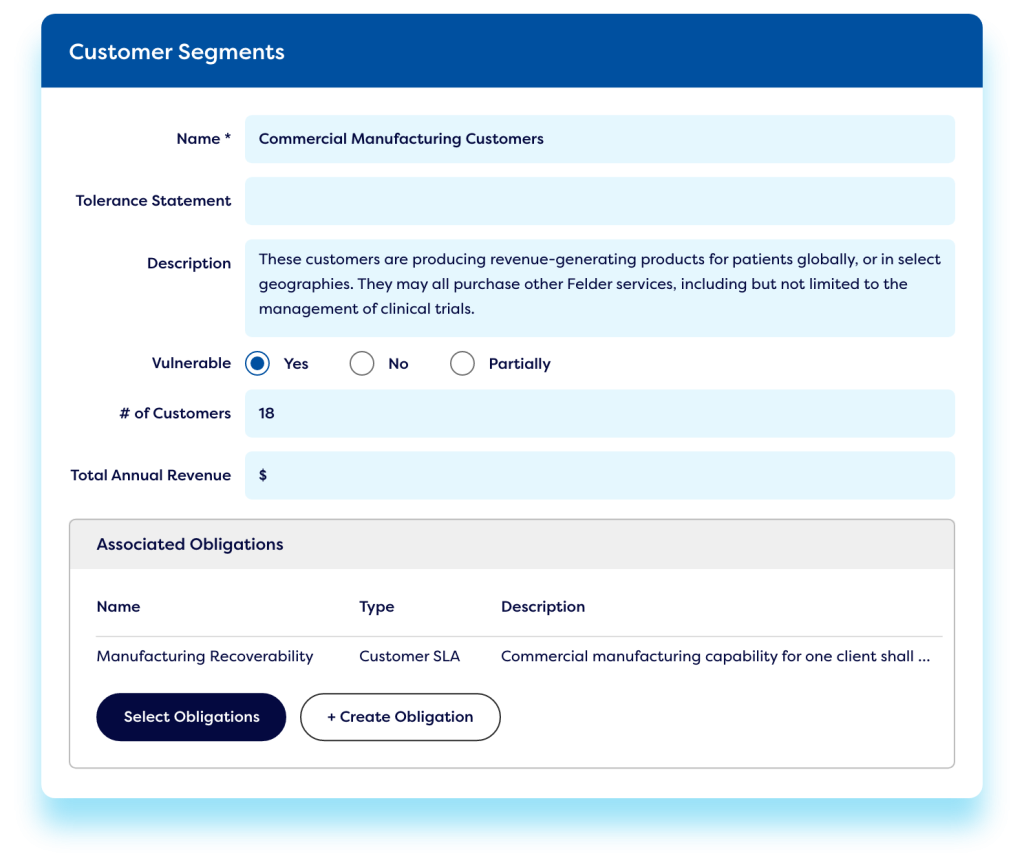The image size is (1024, 867).
Task: Click the Customer SLA type cell
Action: click(409, 657)
